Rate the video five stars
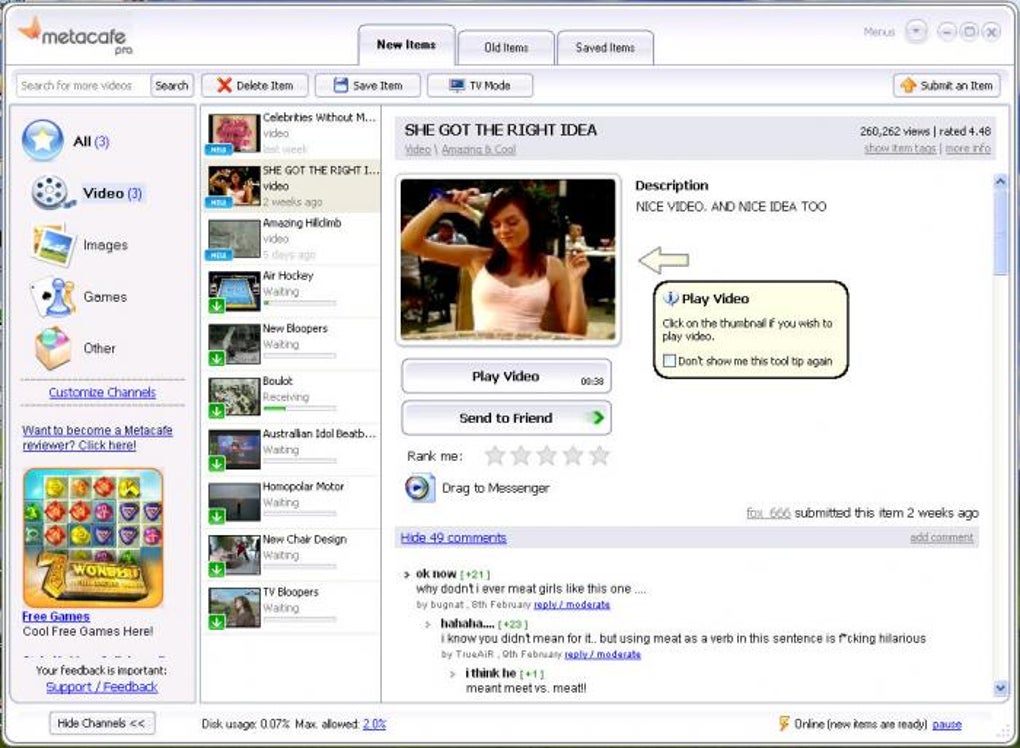The height and width of the screenshot is (748, 1020). click(x=599, y=455)
